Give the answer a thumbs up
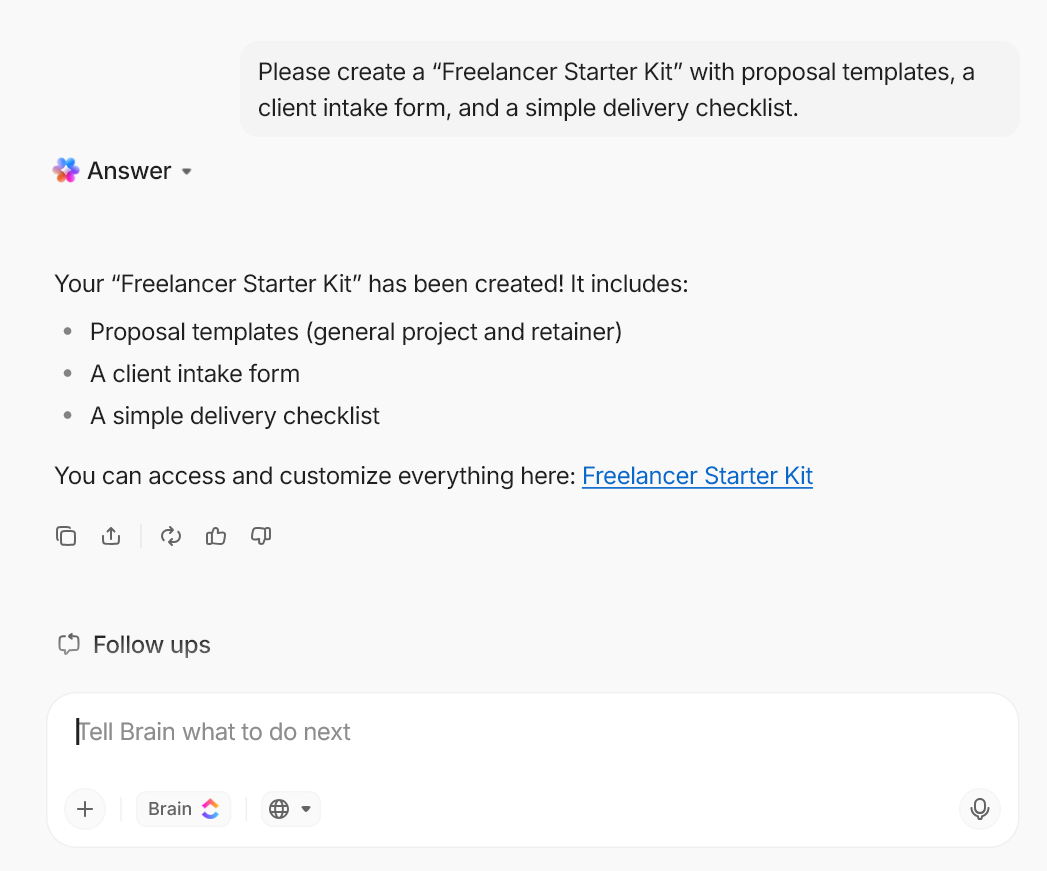Screen dimensions: 1047x871 coord(216,536)
